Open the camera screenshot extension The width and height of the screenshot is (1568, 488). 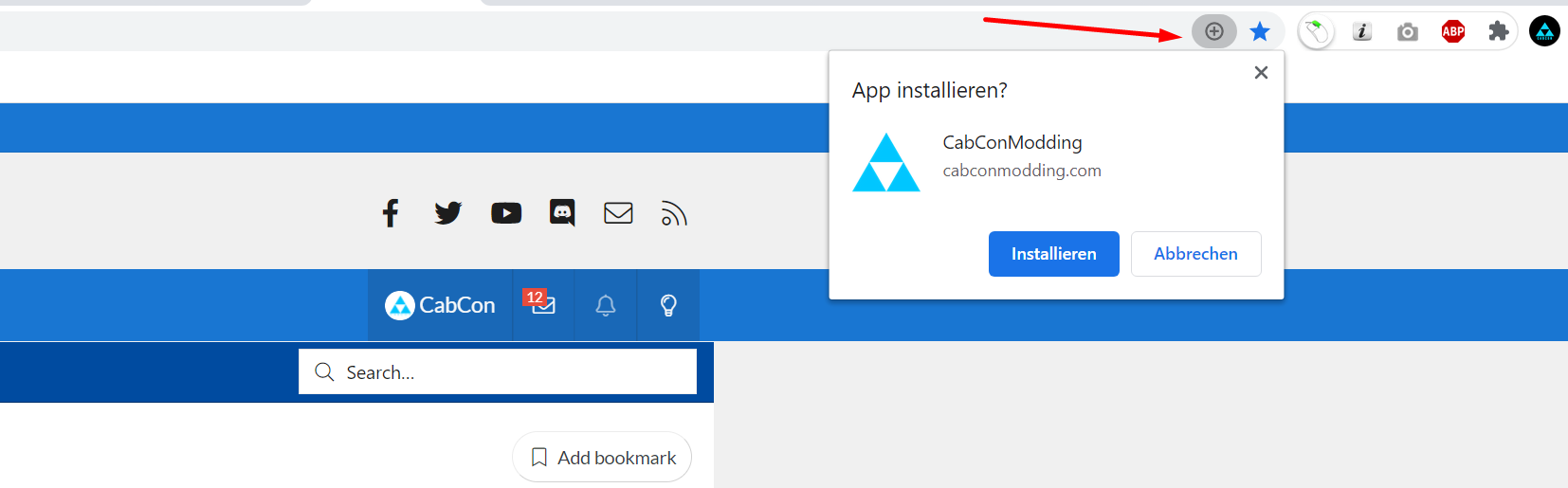pos(1408,32)
